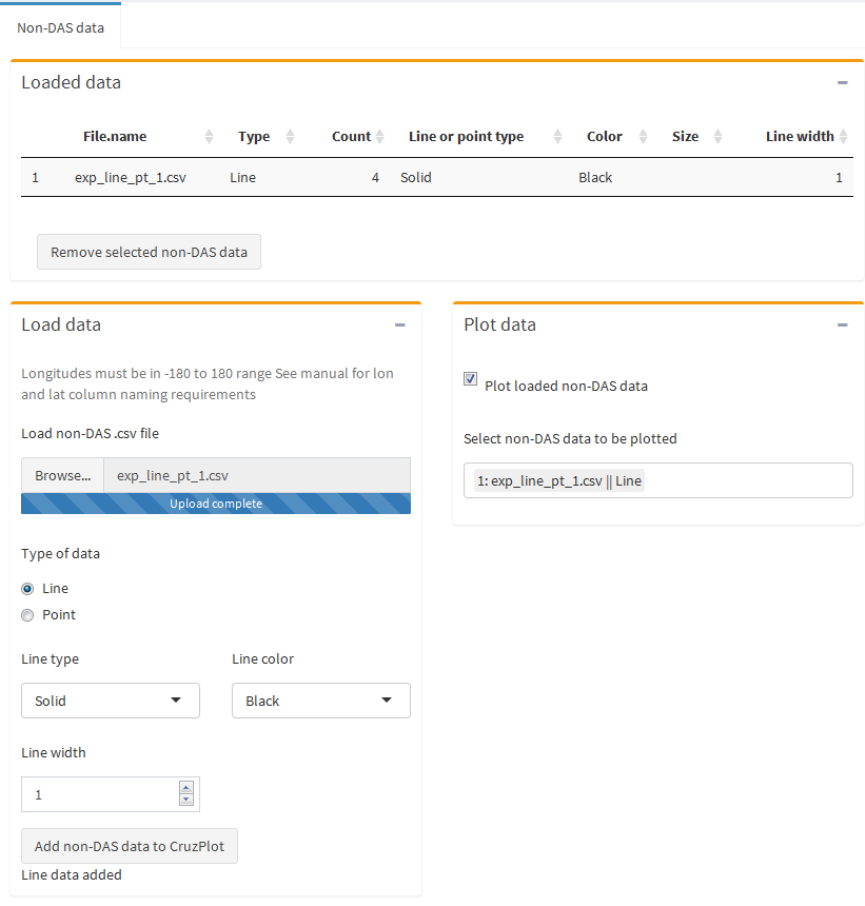Switch to the Non-DAS data tab
865x906 pixels.
tap(61, 28)
